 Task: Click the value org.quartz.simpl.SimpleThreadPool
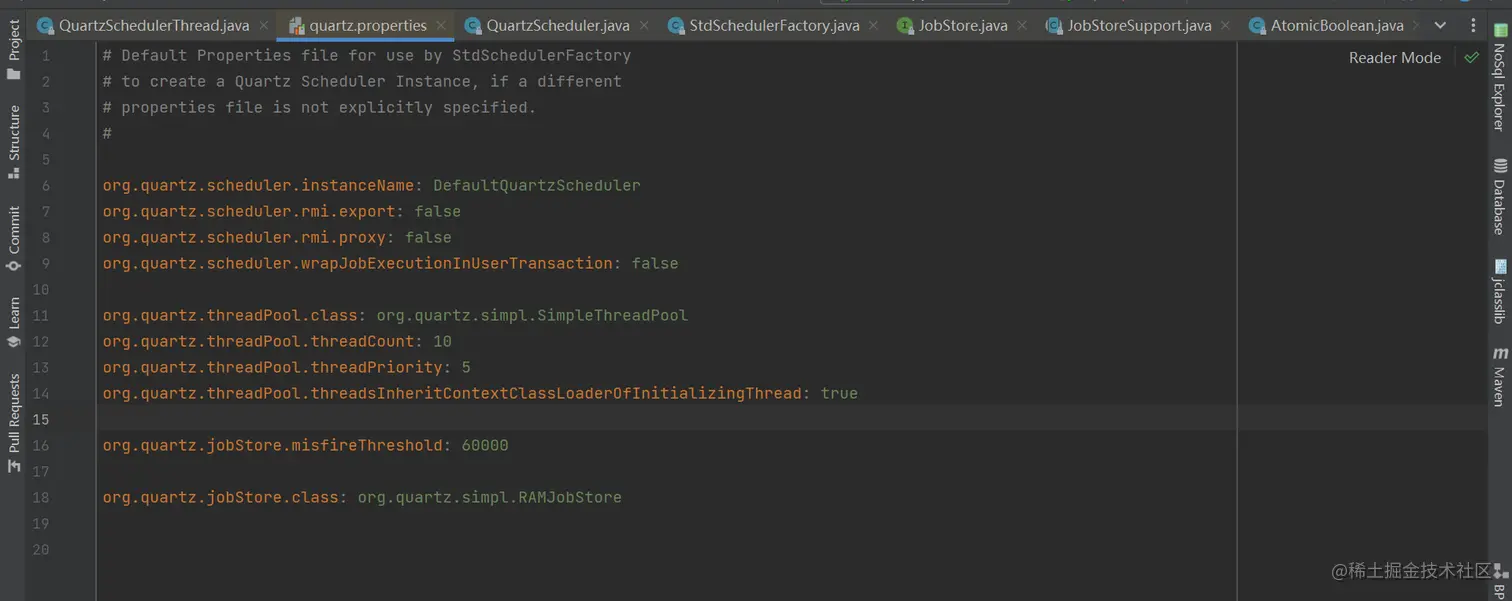[532, 315]
